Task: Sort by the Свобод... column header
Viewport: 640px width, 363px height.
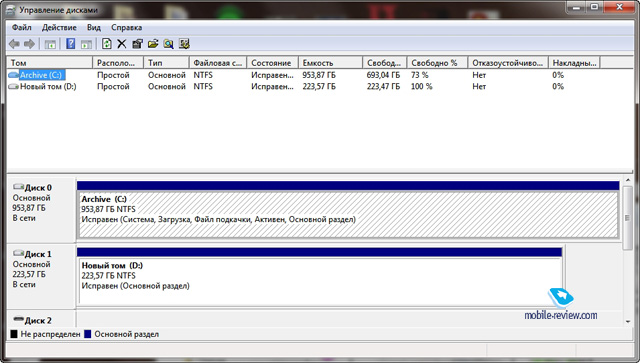Action: (x=385, y=63)
